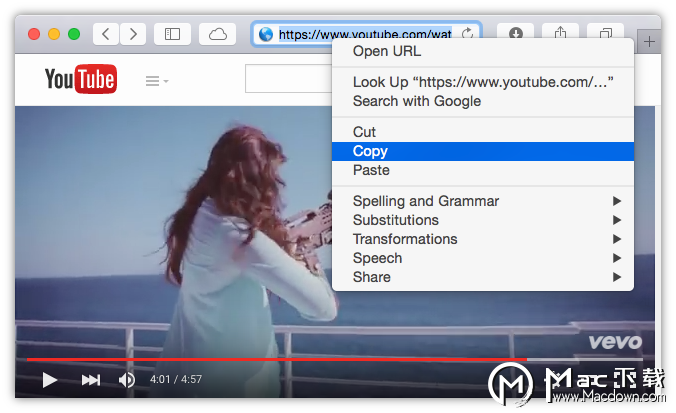676x413 pixels.
Task: Minimize the Safari window
Action: [x=54, y=34]
